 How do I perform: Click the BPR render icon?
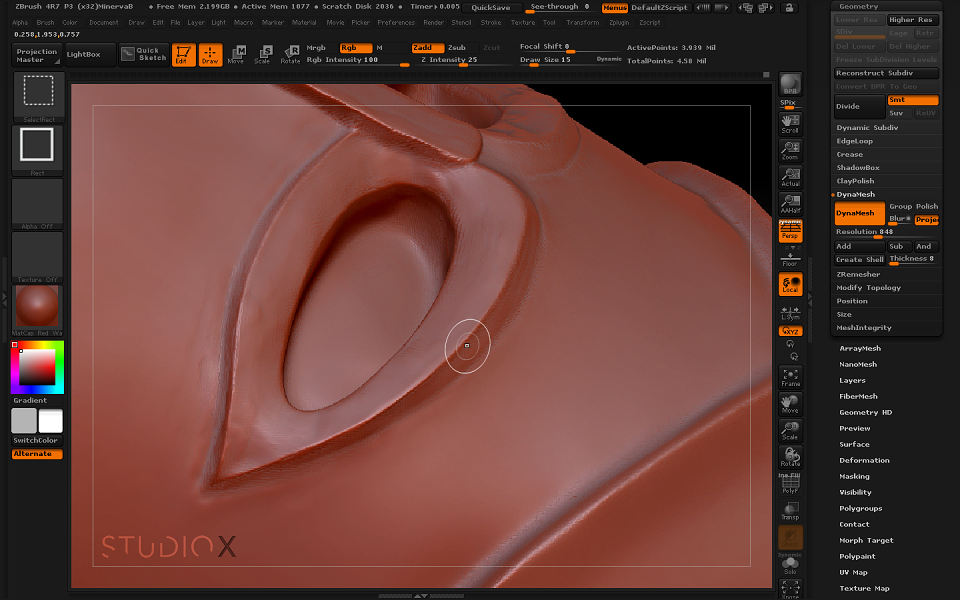click(790, 84)
